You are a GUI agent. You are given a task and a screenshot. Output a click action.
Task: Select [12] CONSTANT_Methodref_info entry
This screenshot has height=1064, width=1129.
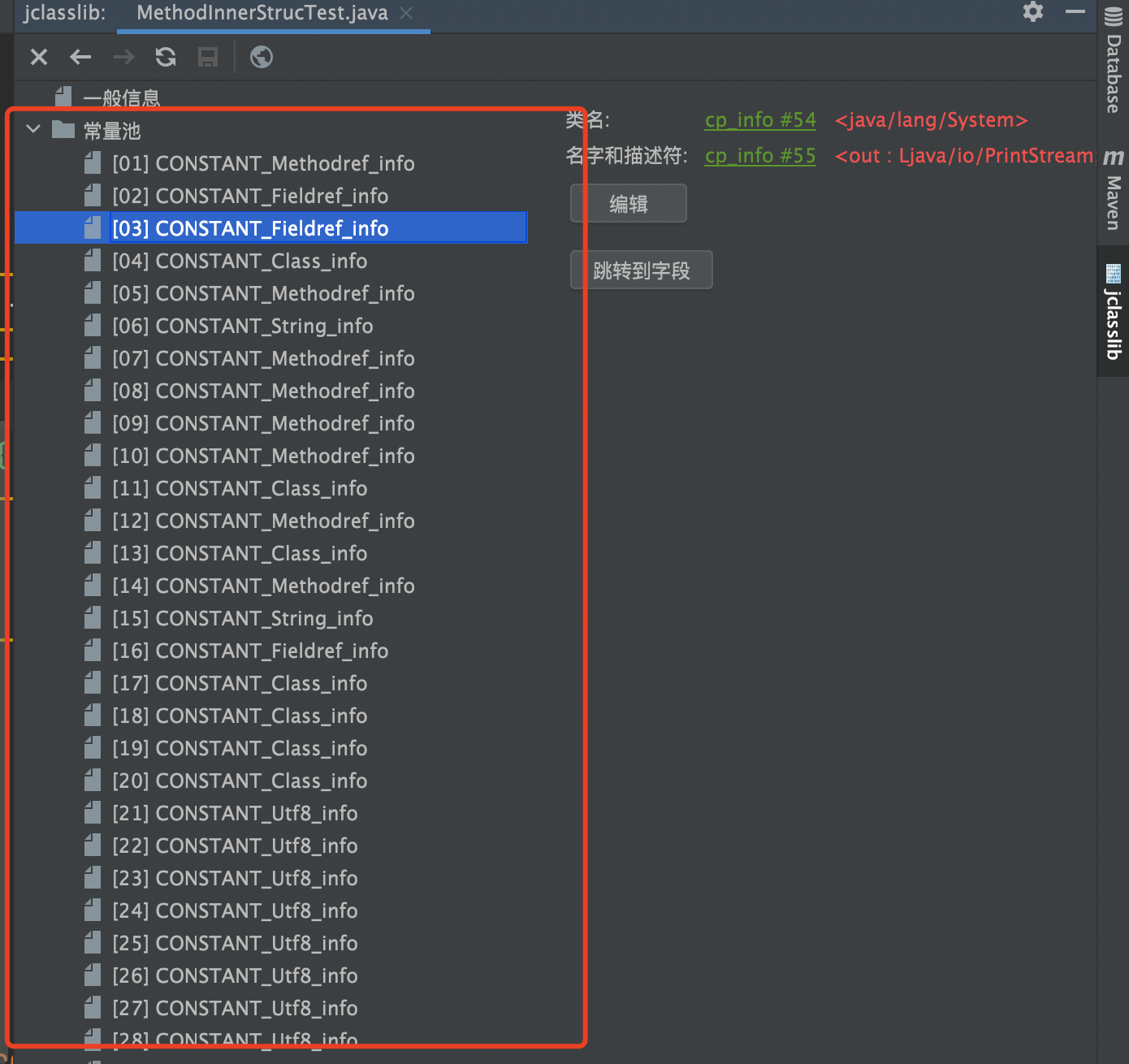[x=263, y=521]
